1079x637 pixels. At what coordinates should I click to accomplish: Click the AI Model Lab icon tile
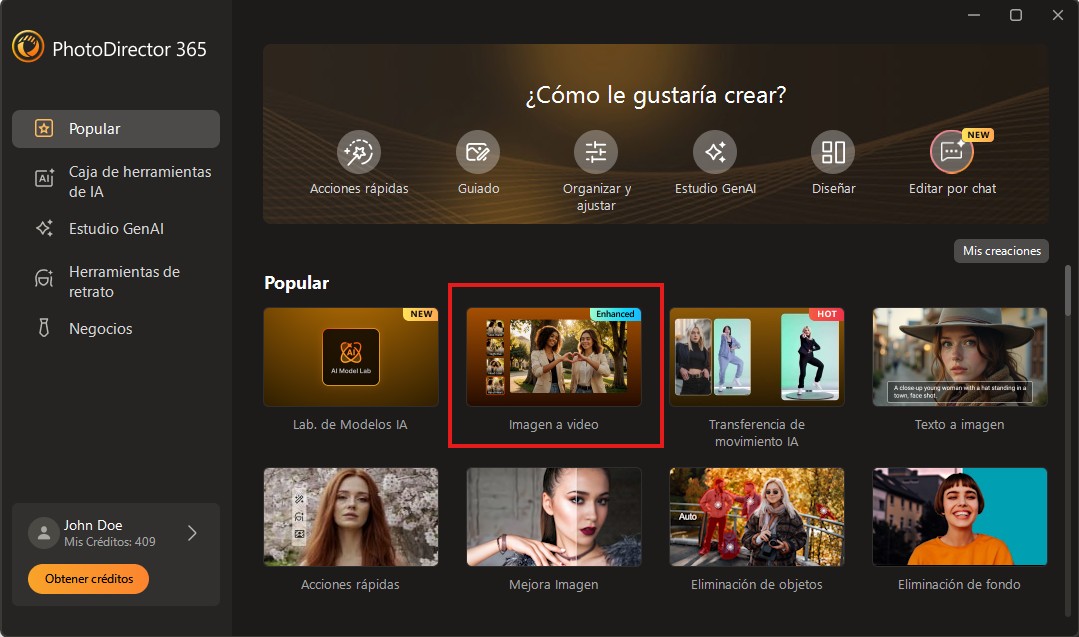(351, 356)
